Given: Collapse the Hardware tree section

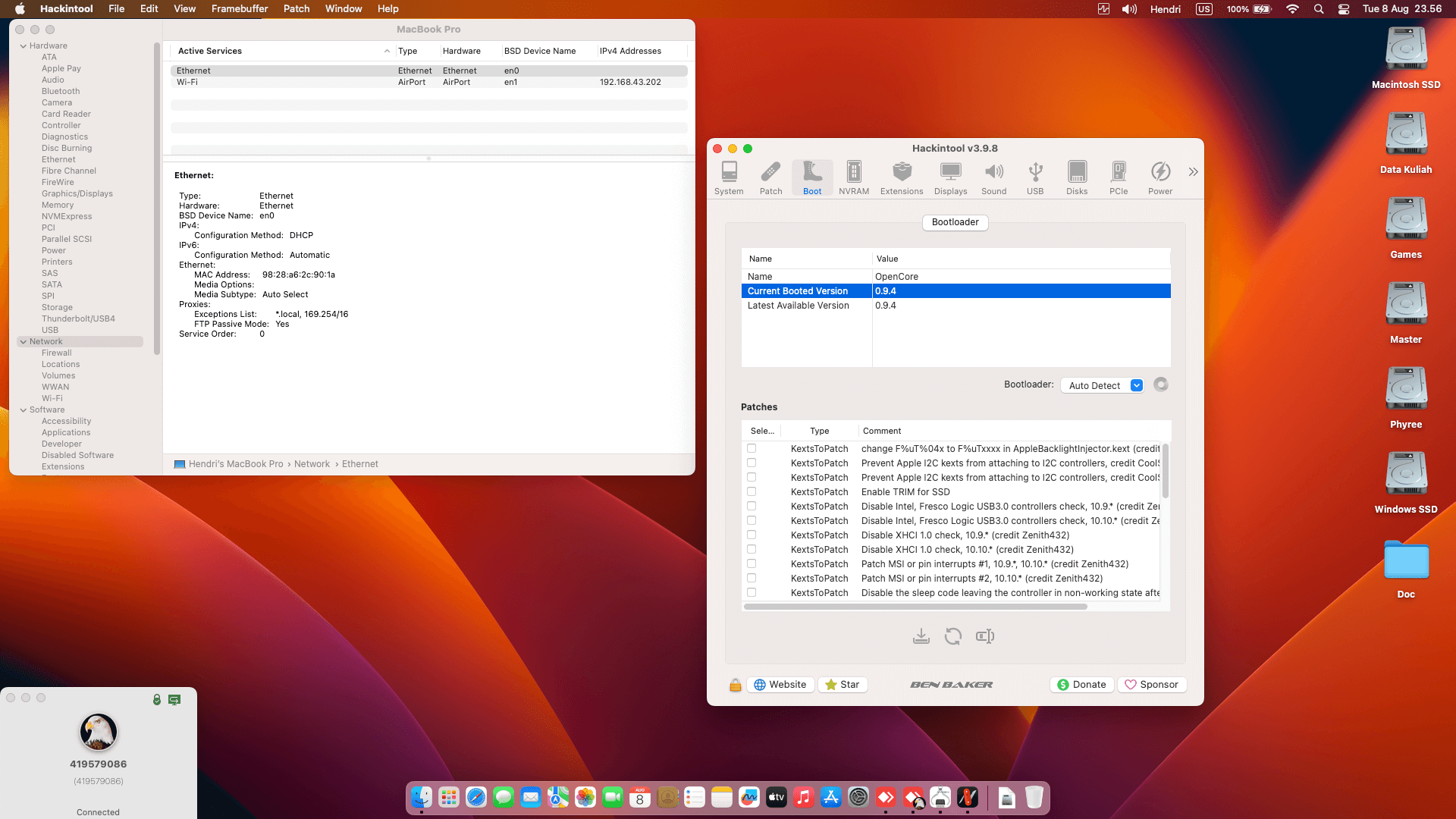Looking at the screenshot, I should tap(23, 46).
